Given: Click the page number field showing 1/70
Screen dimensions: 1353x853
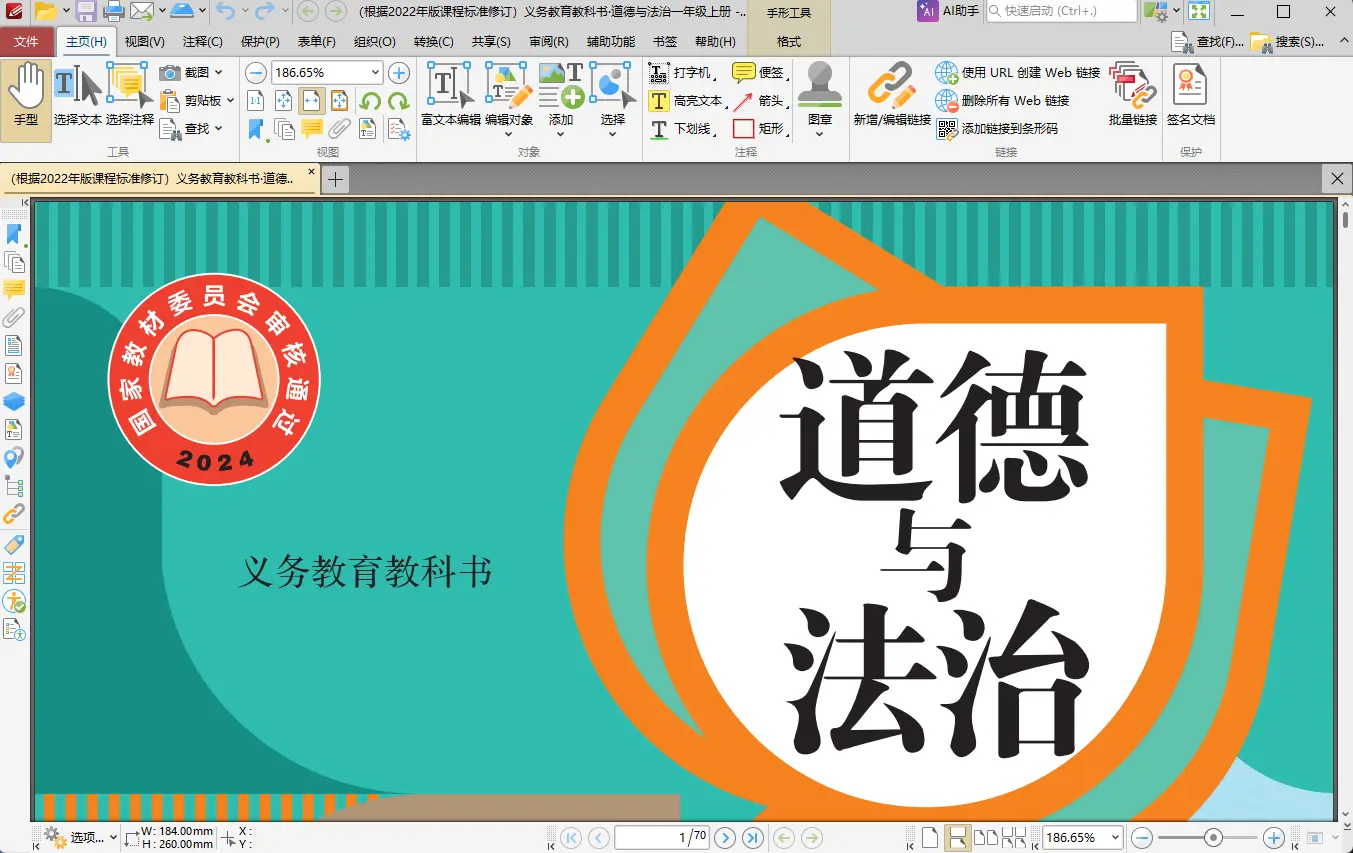Looking at the screenshot, I should pyautogui.click(x=661, y=838).
